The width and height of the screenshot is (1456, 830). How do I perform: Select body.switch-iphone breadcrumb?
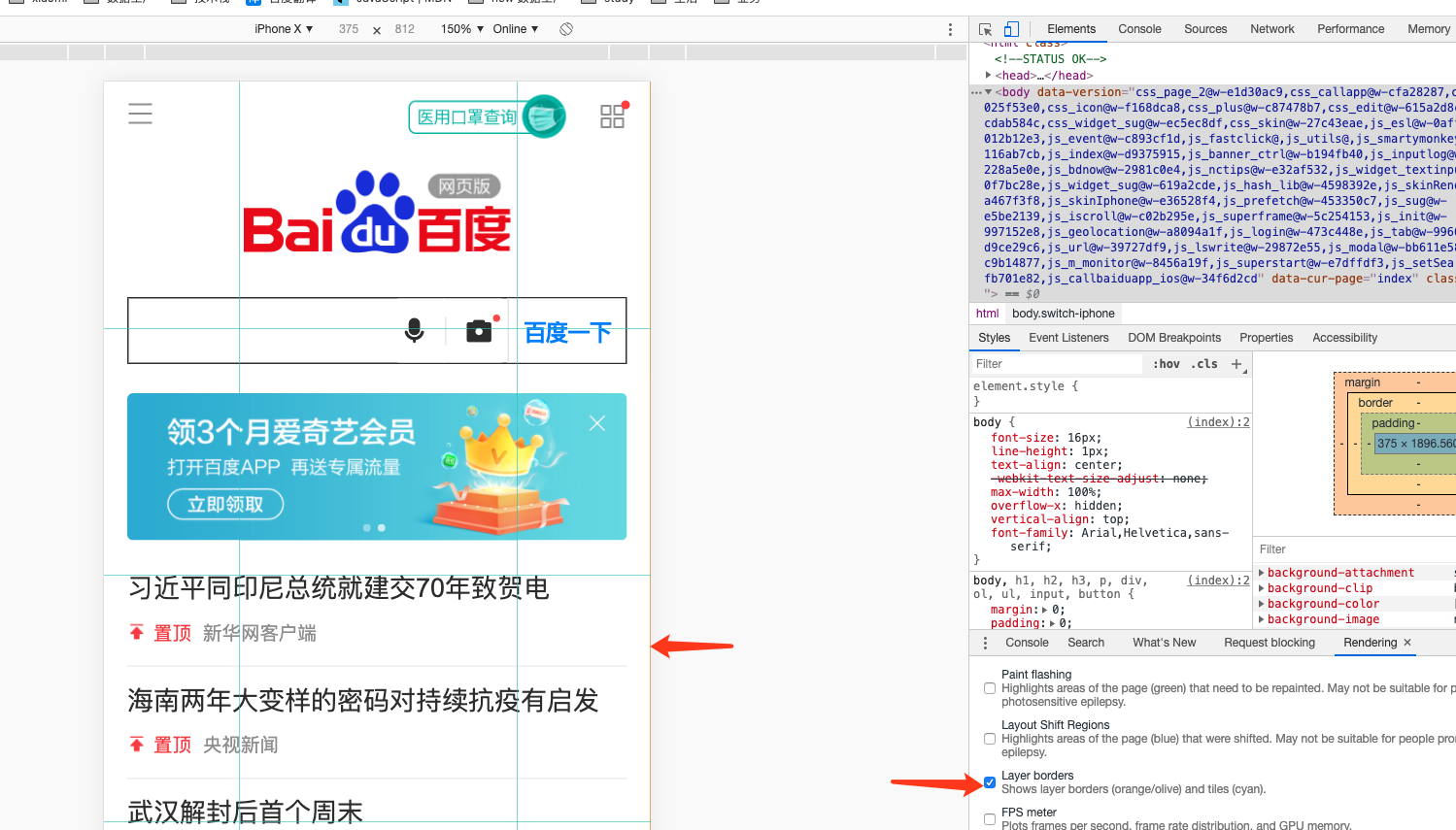click(1064, 314)
